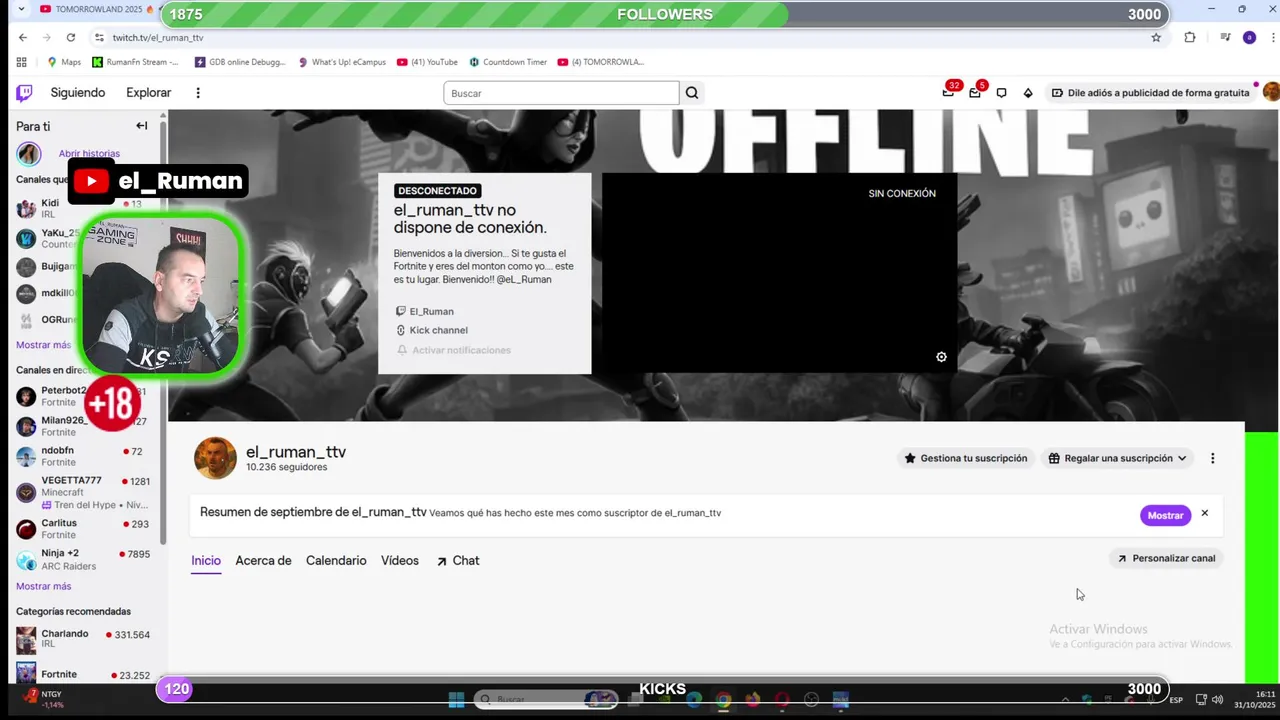This screenshot has width=1280, height=720.
Task: Switch to the Videos tab
Action: click(x=400, y=561)
